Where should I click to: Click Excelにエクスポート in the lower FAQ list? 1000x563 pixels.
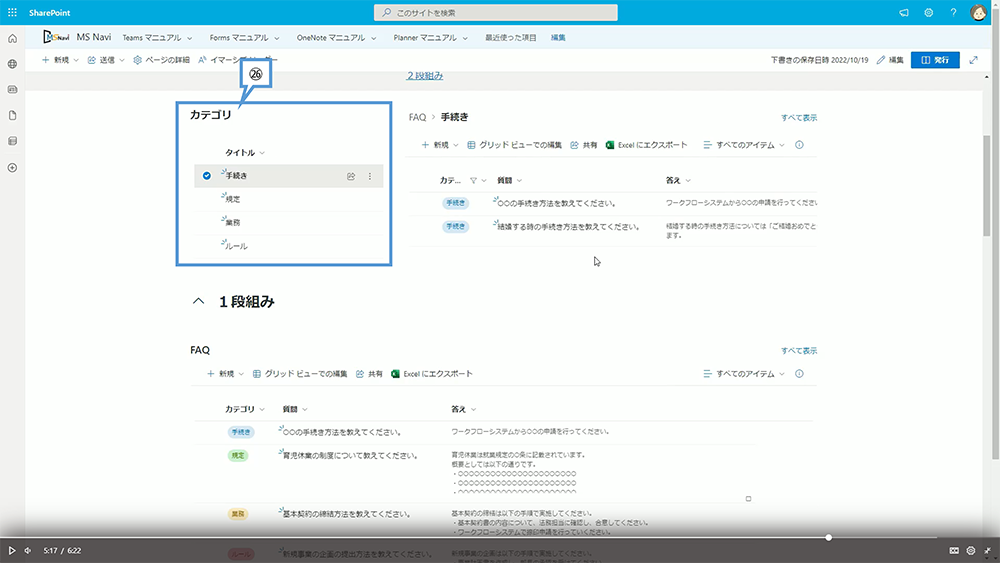tap(432, 374)
